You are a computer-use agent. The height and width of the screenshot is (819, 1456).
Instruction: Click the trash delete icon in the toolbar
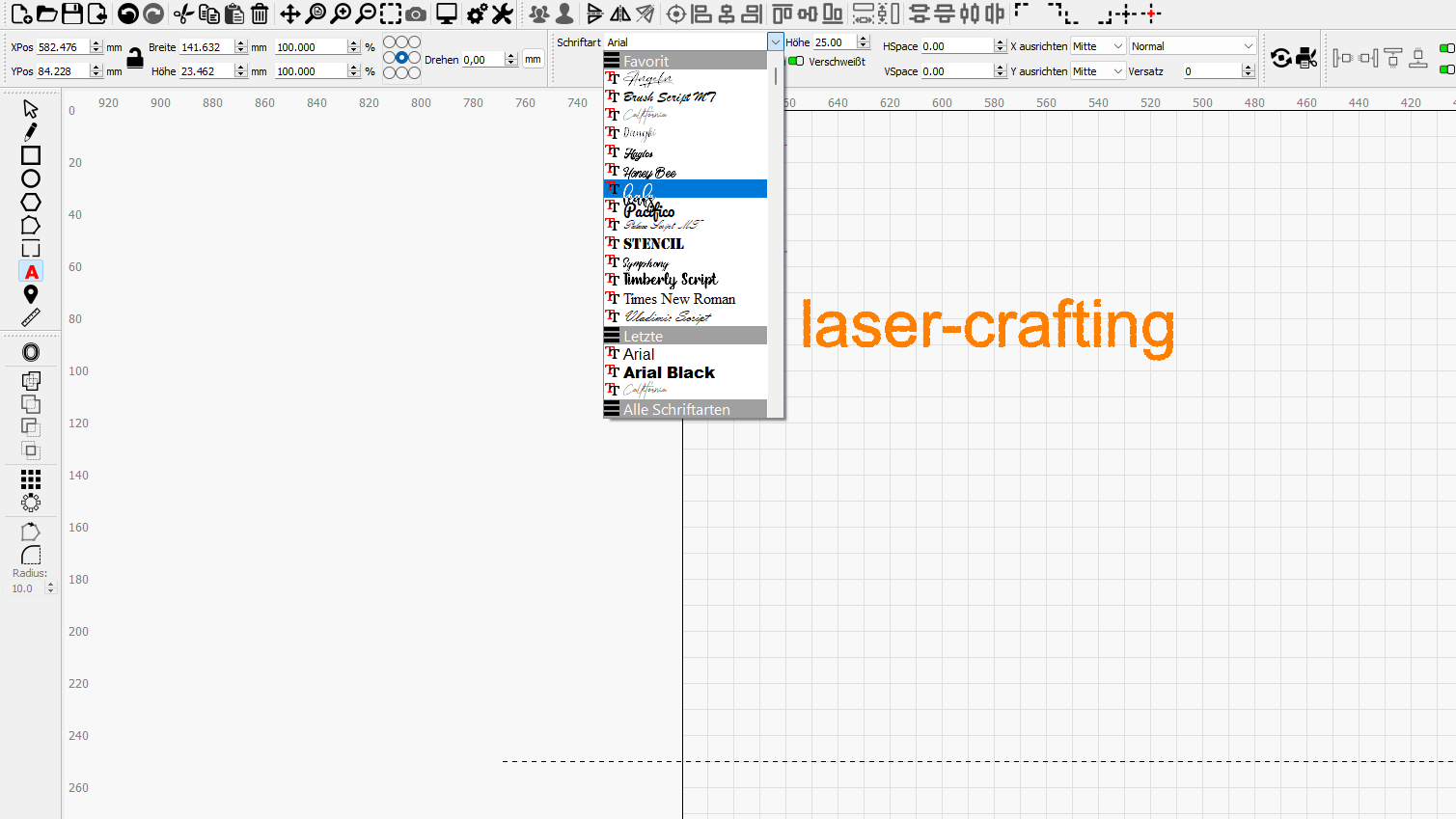258,14
